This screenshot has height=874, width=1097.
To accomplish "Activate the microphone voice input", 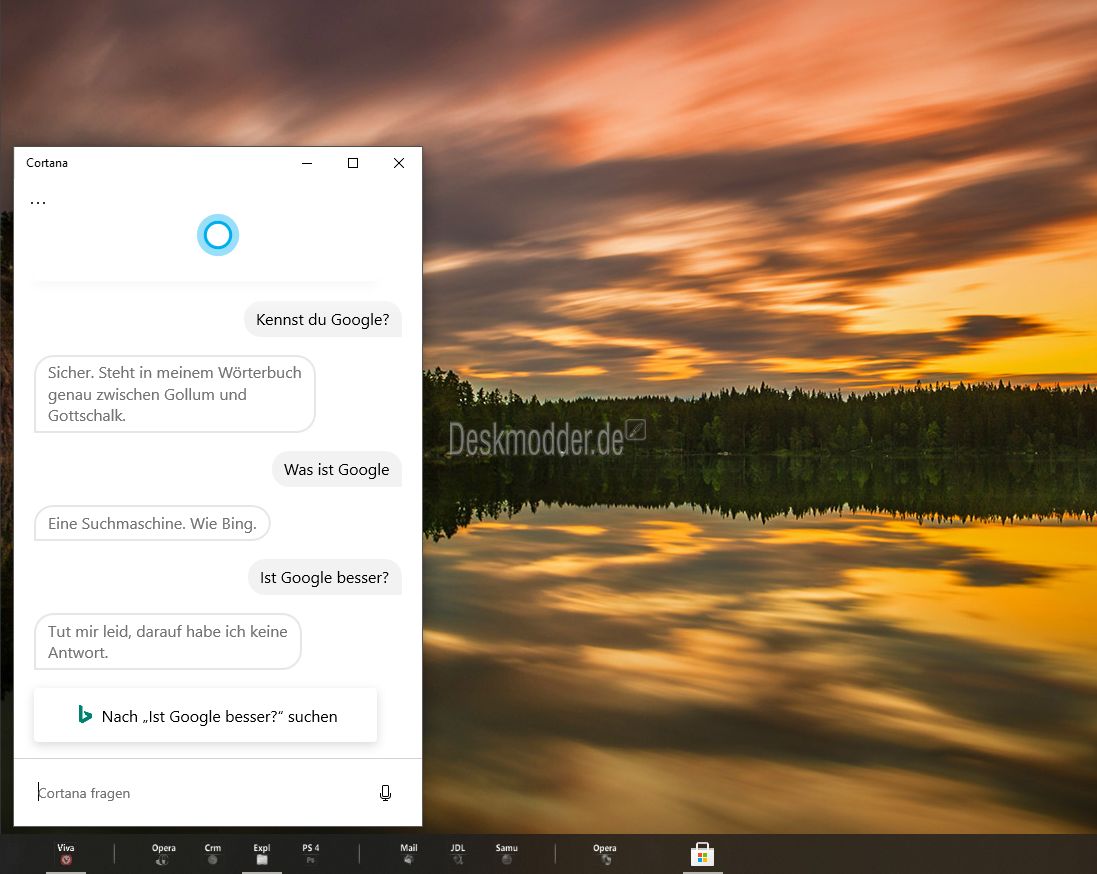I will (x=385, y=793).
